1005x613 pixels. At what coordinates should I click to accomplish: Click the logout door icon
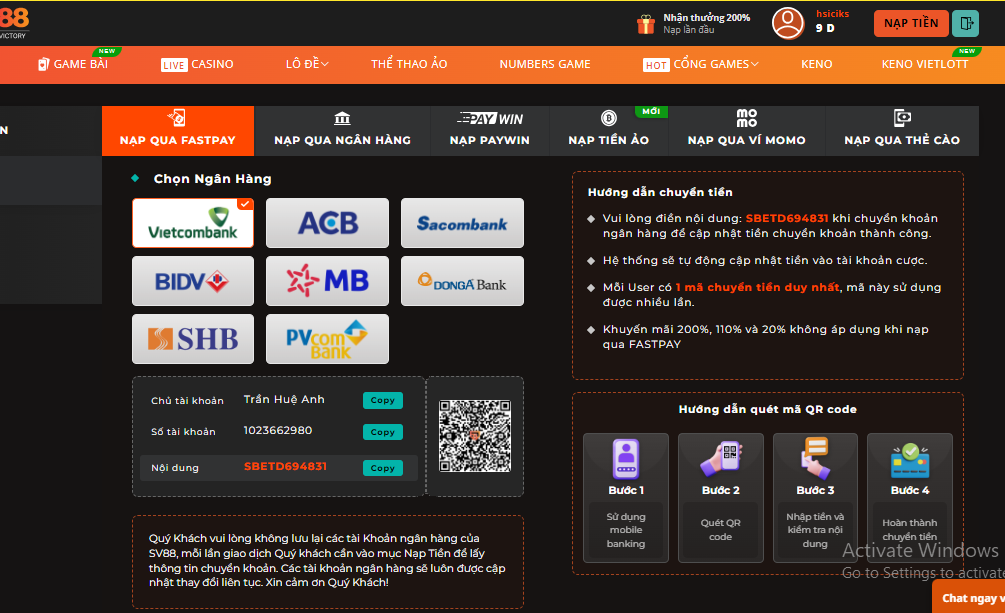point(965,24)
